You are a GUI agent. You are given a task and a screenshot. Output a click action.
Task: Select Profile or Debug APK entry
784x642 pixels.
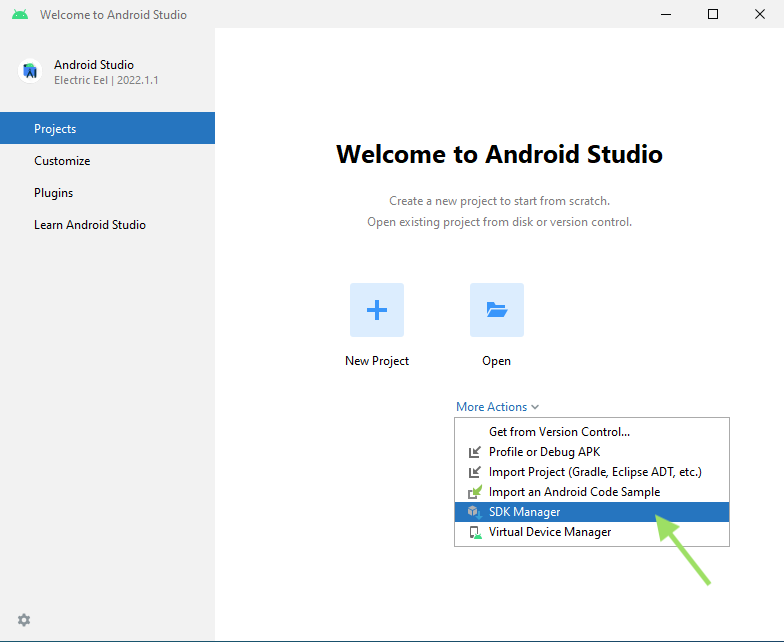592,452
